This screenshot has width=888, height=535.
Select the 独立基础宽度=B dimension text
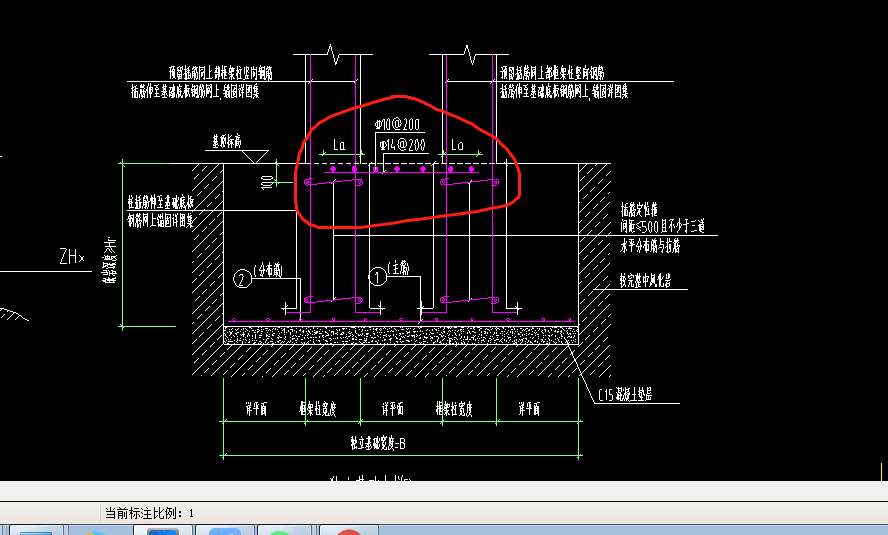coord(378,443)
